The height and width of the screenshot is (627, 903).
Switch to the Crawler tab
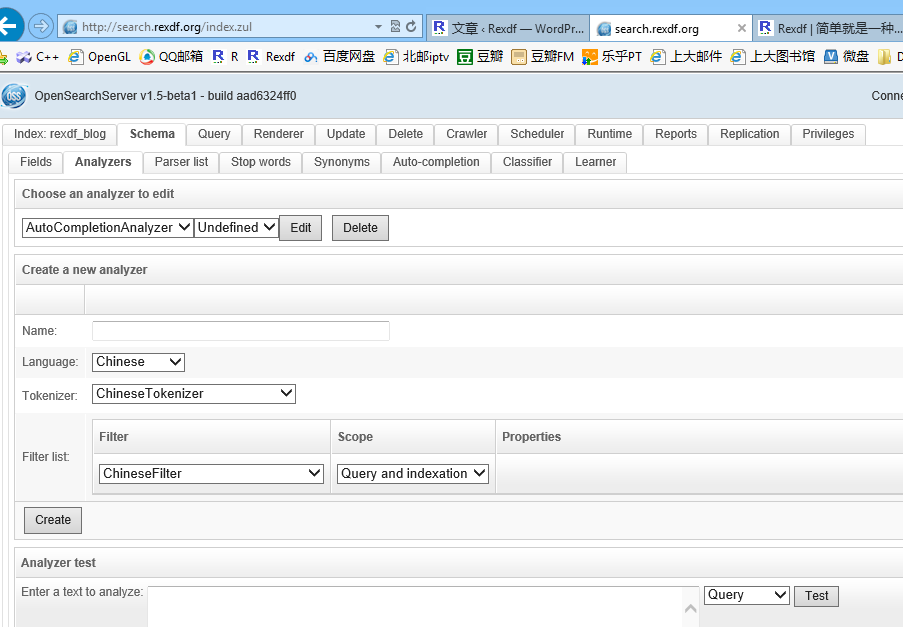(465, 134)
